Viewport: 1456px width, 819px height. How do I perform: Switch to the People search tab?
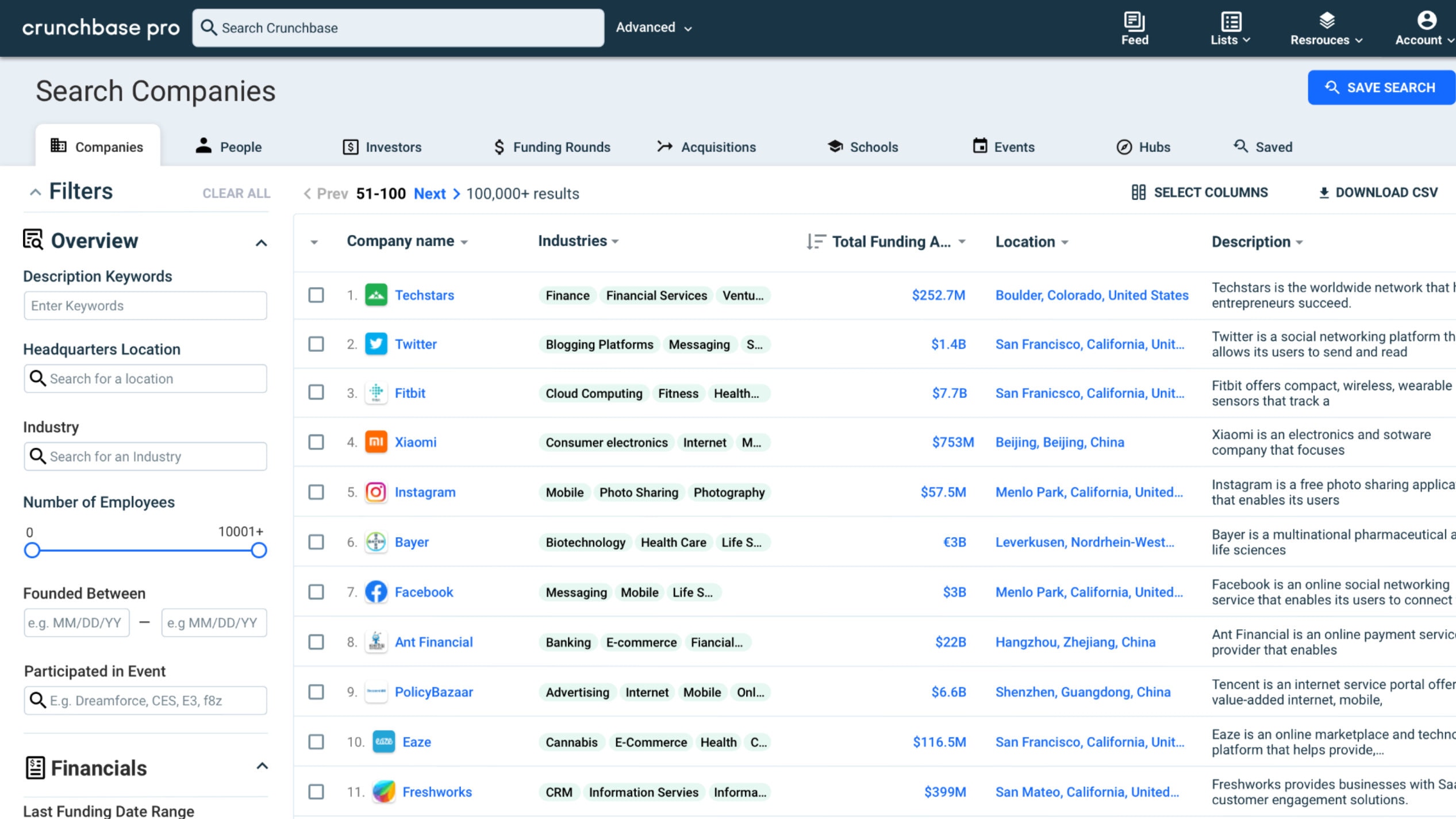tap(228, 147)
